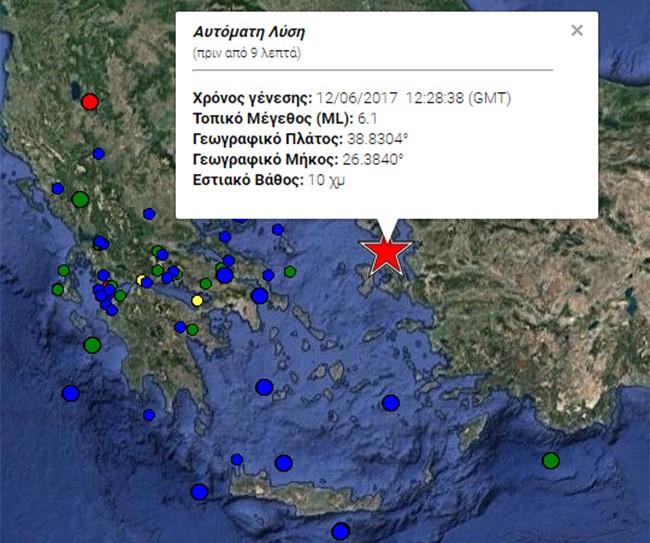Click the yellow marker in northeastern Peloponnese
Viewport: 650px width, 543px height.
(197, 301)
